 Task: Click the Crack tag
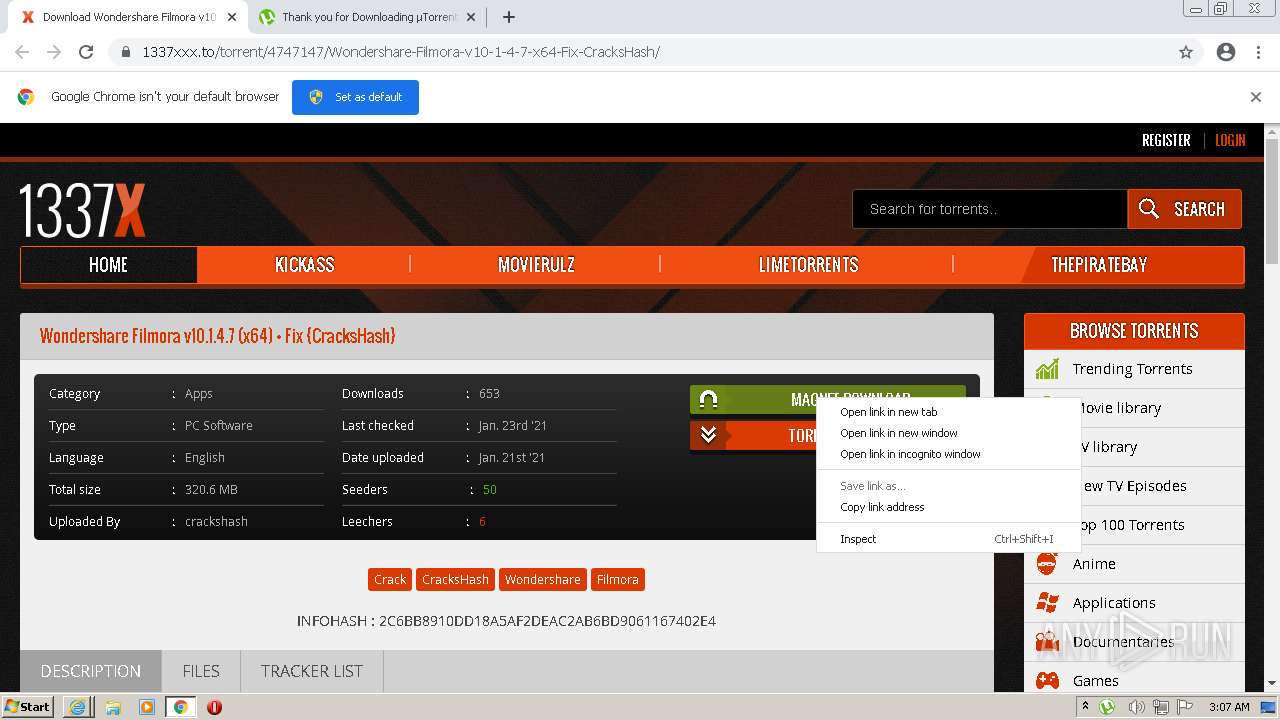tap(390, 579)
